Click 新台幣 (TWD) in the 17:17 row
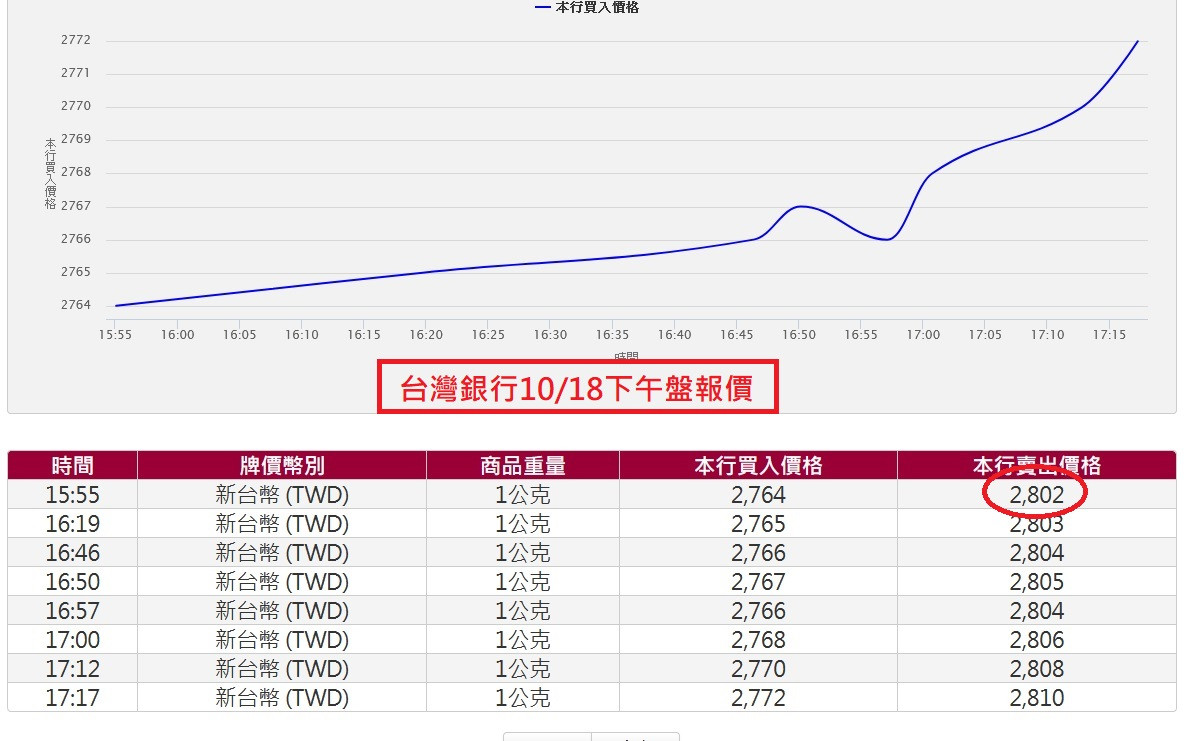The image size is (1188, 741). click(x=282, y=698)
